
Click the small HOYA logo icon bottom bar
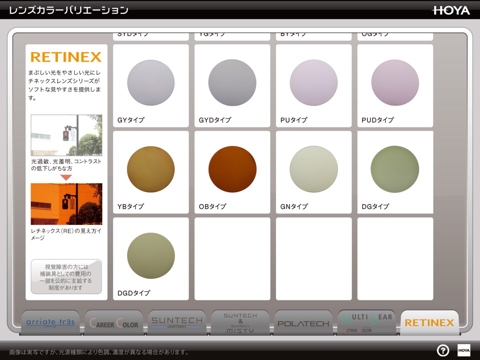[464, 350]
